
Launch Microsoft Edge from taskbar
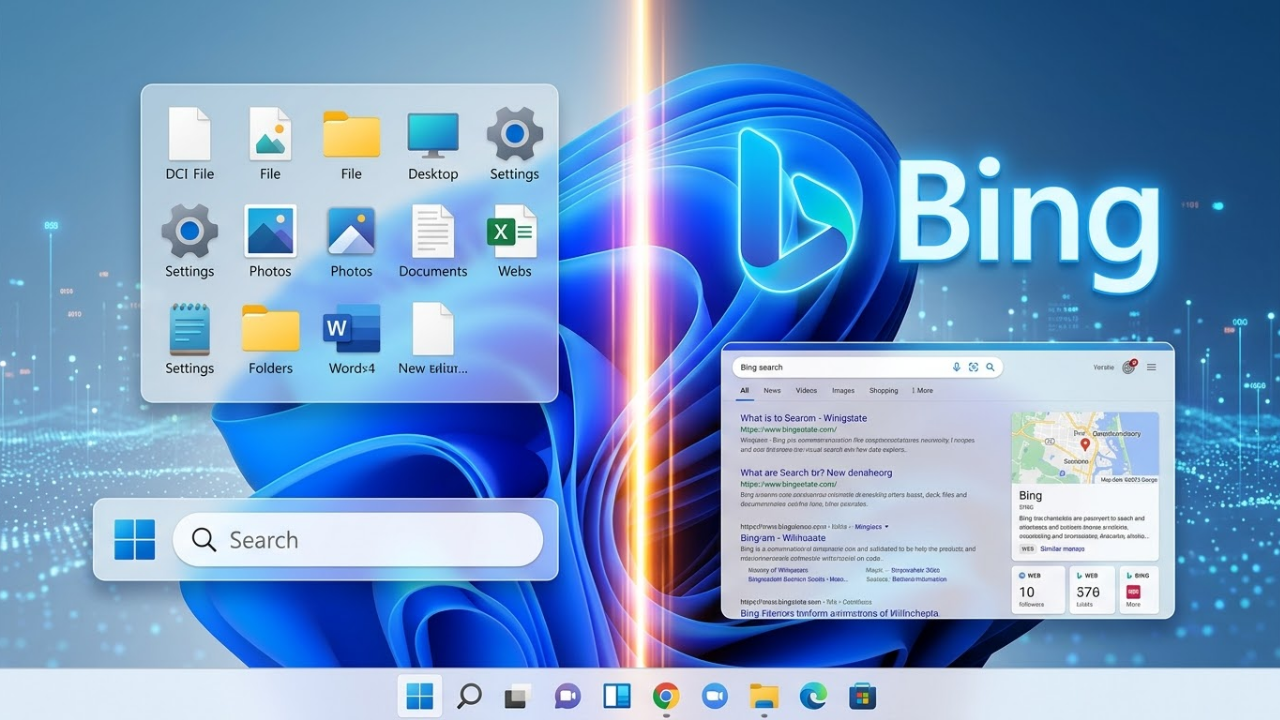[x=813, y=696]
